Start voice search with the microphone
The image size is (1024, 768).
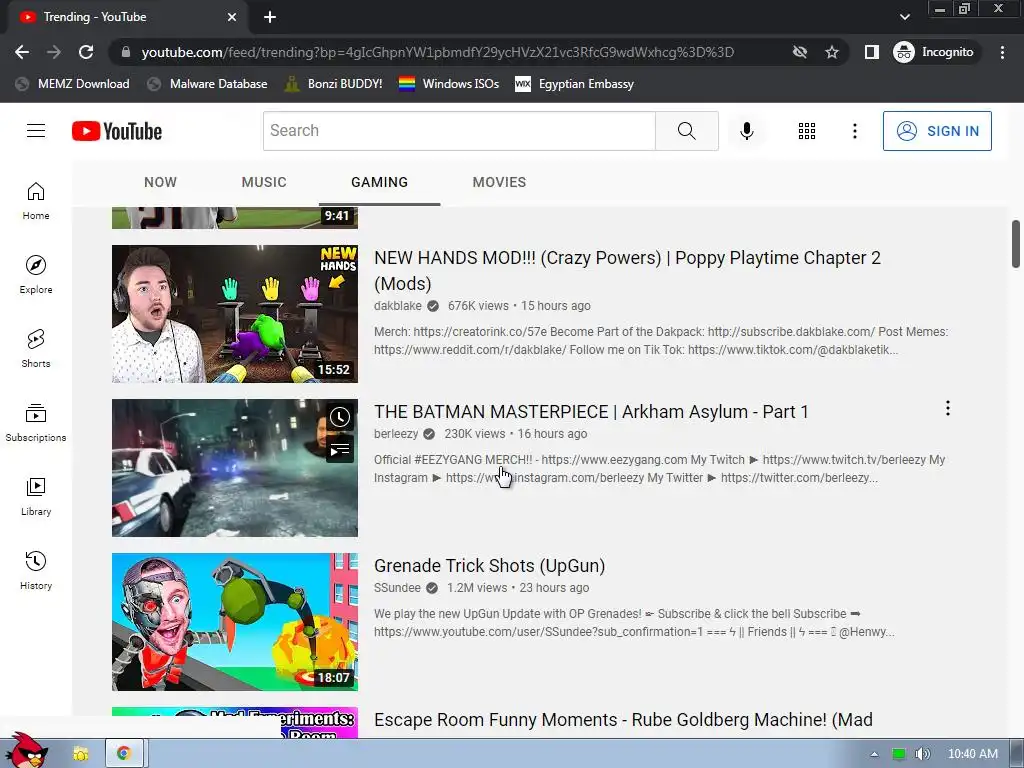tap(746, 131)
